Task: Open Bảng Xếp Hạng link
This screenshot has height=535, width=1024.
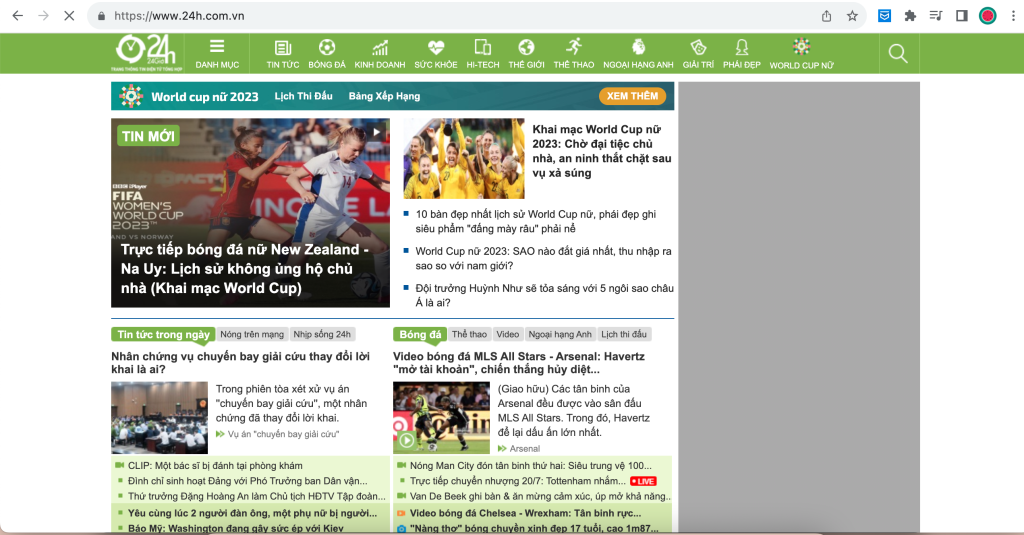Action: point(384,97)
